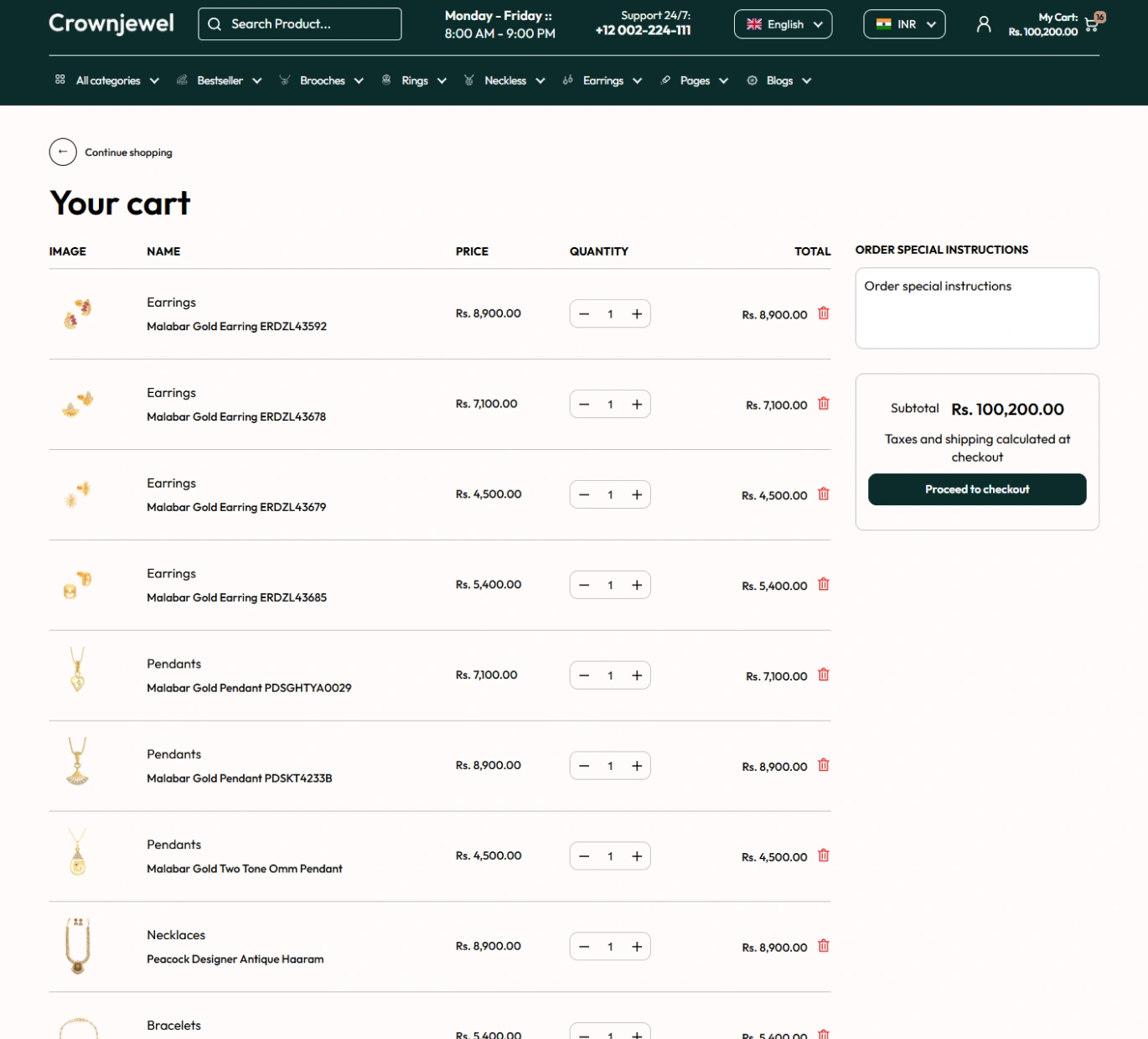This screenshot has height=1039, width=1148.
Task: Click thumbnail of Pendant PDSGHTYA0029
Action: click(77, 669)
